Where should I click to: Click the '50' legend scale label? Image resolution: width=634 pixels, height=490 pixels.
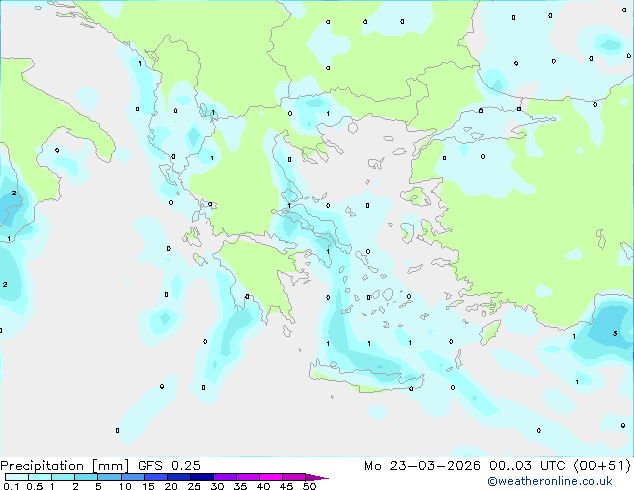[x=309, y=486]
